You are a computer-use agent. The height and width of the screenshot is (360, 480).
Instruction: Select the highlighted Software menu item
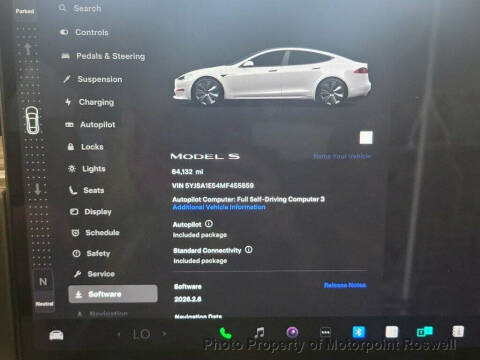point(113,294)
